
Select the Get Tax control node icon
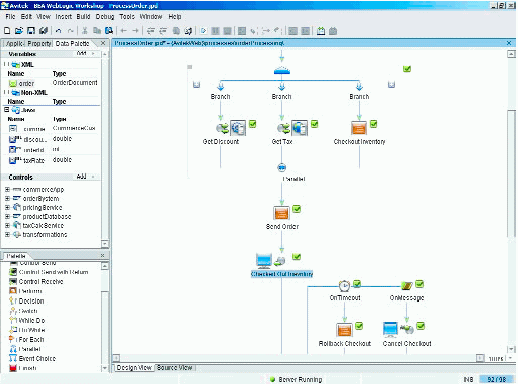click(x=299, y=128)
